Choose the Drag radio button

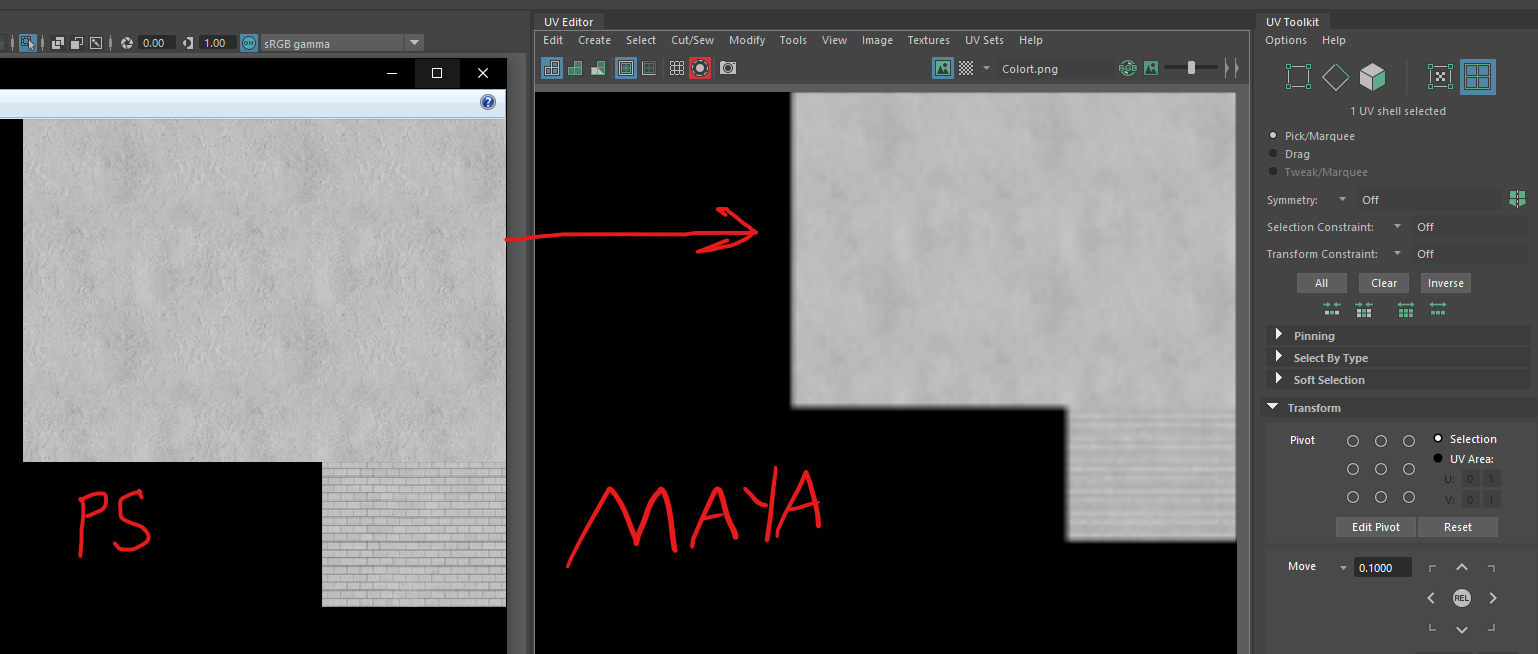point(1273,154)
